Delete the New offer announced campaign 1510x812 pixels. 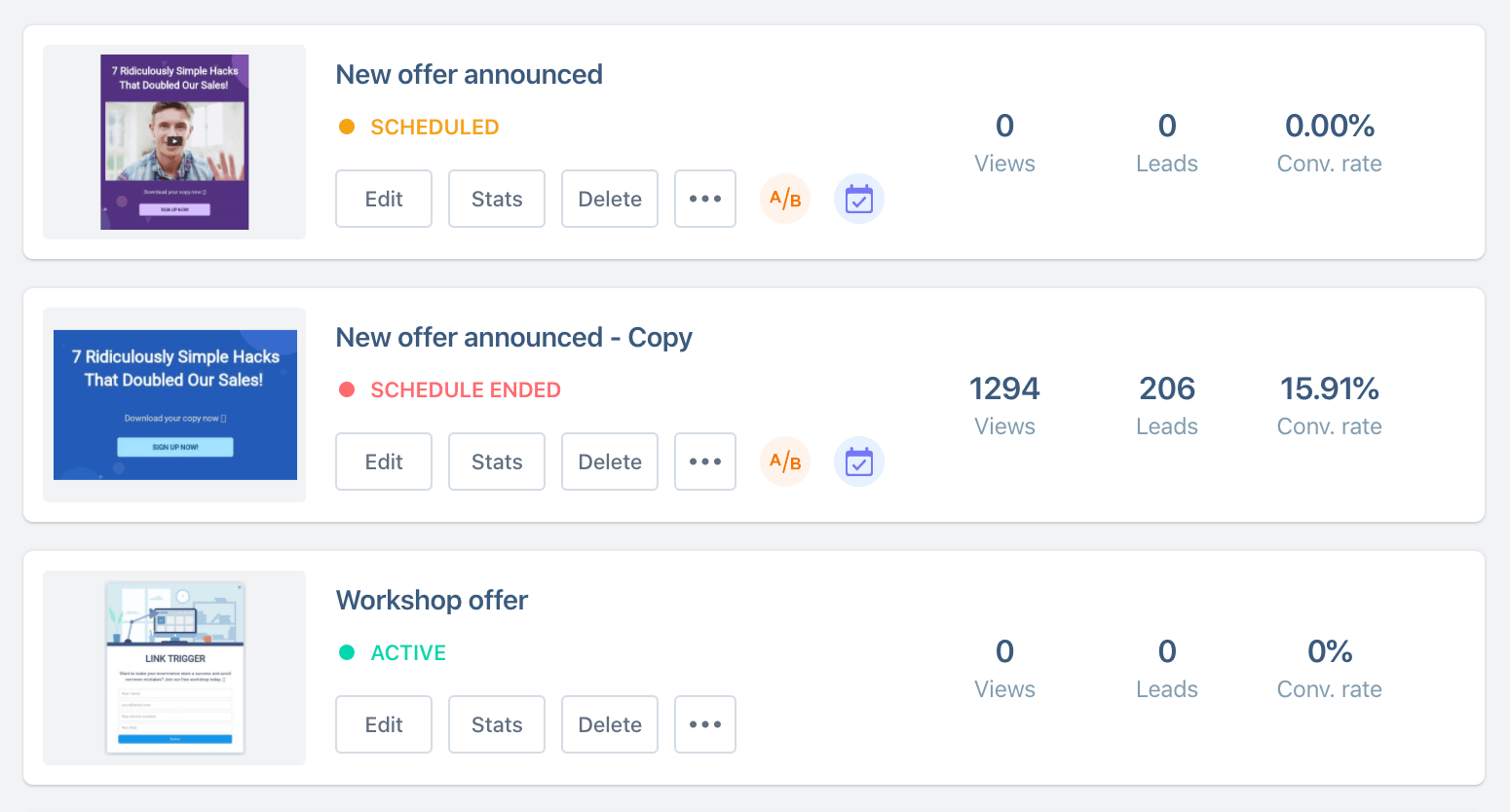coord(610,199)
